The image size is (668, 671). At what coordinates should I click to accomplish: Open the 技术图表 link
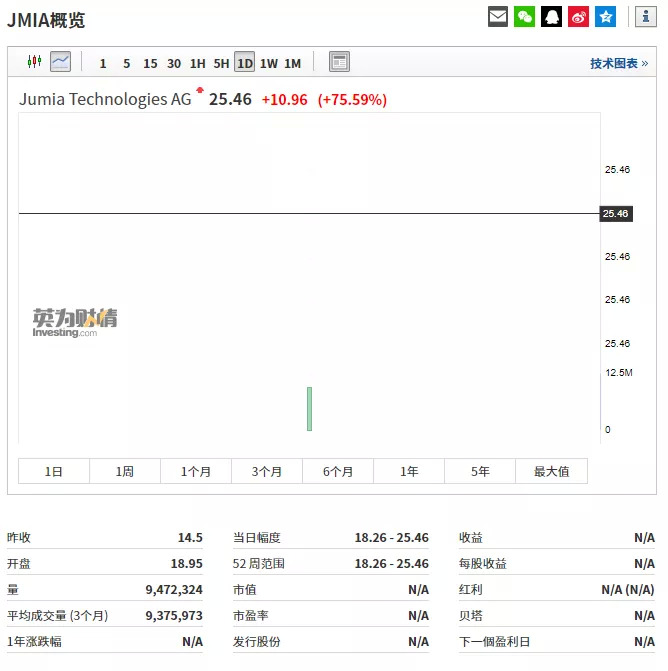(x=619, y=63)
